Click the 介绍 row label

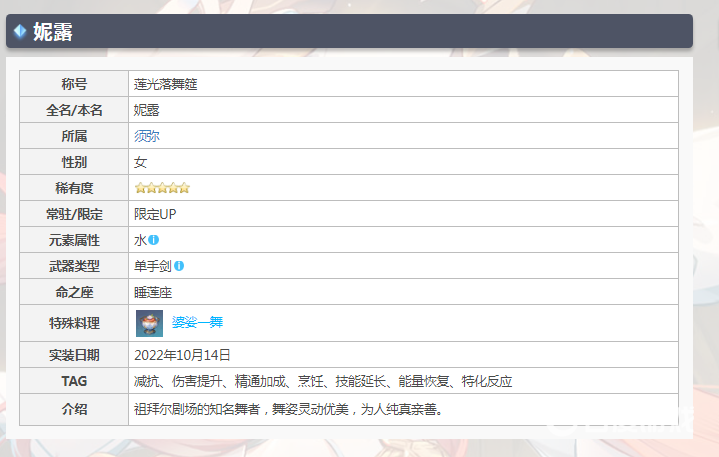pyautogui.click(x=74, y=409)
